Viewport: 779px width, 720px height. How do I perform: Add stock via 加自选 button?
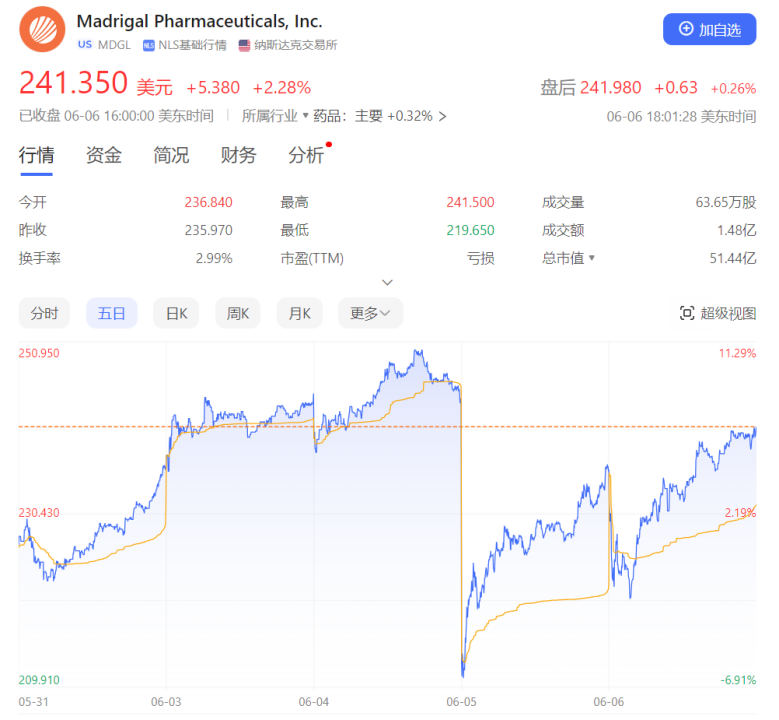[x=709, y=29]
